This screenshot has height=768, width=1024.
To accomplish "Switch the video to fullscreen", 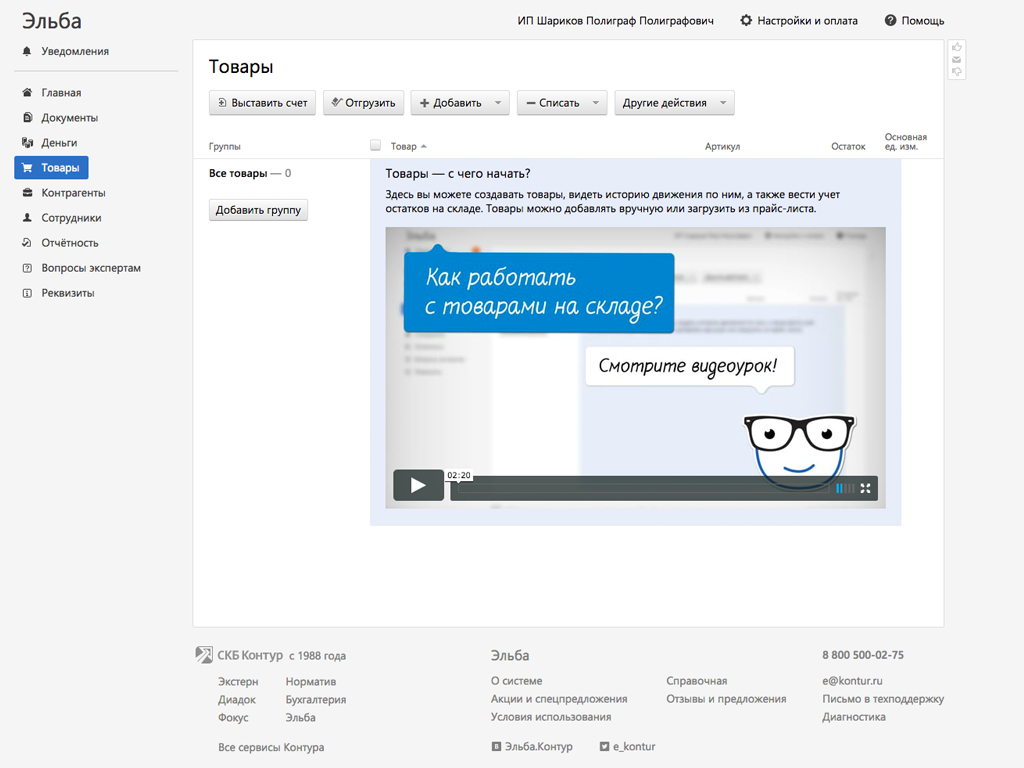I will click(865, 488).
